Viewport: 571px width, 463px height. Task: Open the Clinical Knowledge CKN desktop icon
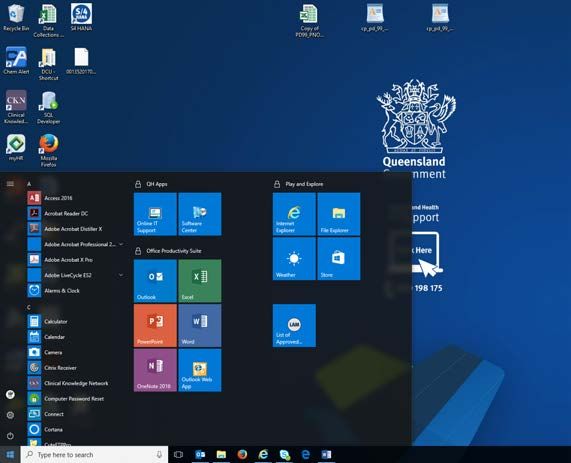(x=16, y=107)
